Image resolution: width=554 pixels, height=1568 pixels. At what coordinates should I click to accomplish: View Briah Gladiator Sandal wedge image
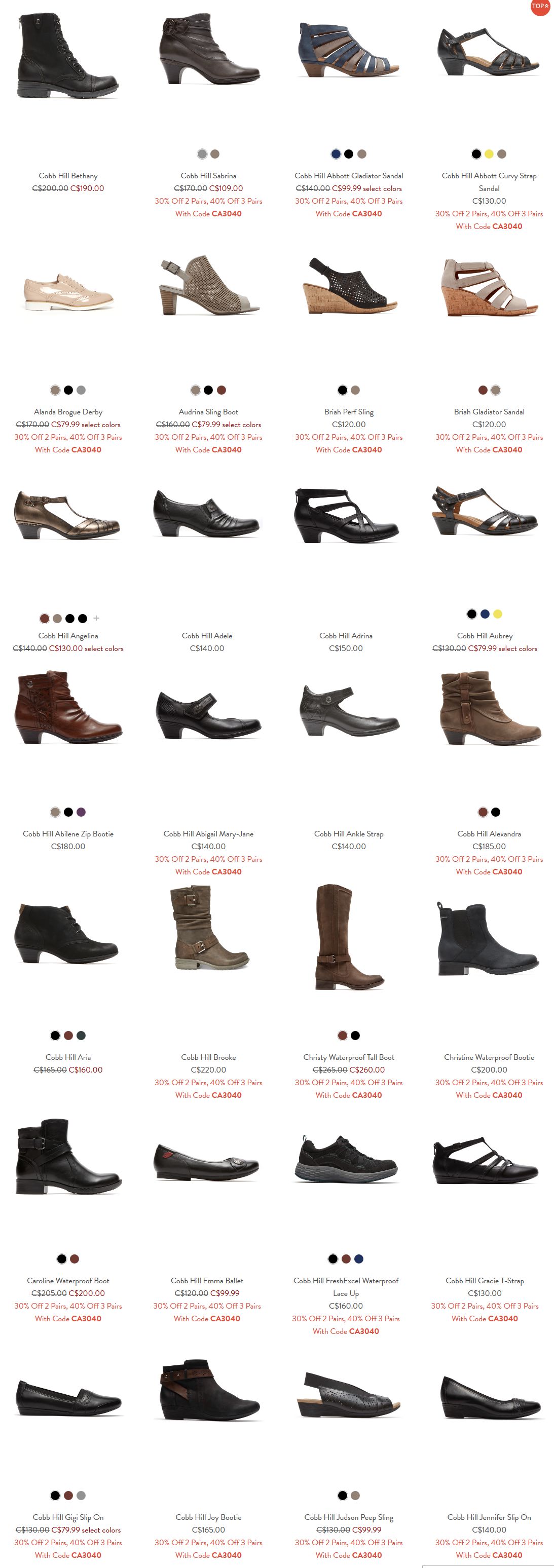point(489,287)
